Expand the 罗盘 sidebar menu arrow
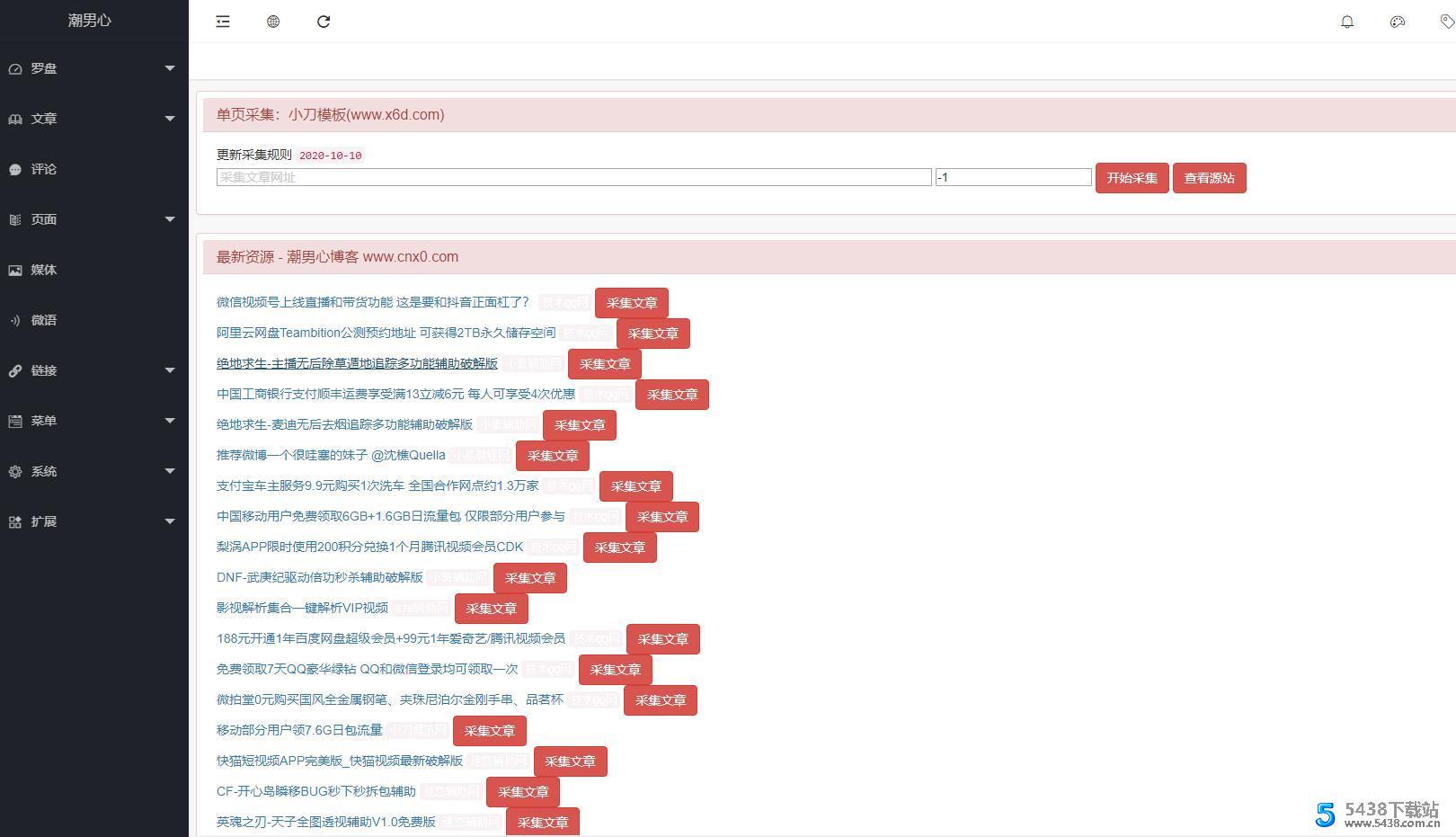This screenshot has width=1456, height=837. 170,68
